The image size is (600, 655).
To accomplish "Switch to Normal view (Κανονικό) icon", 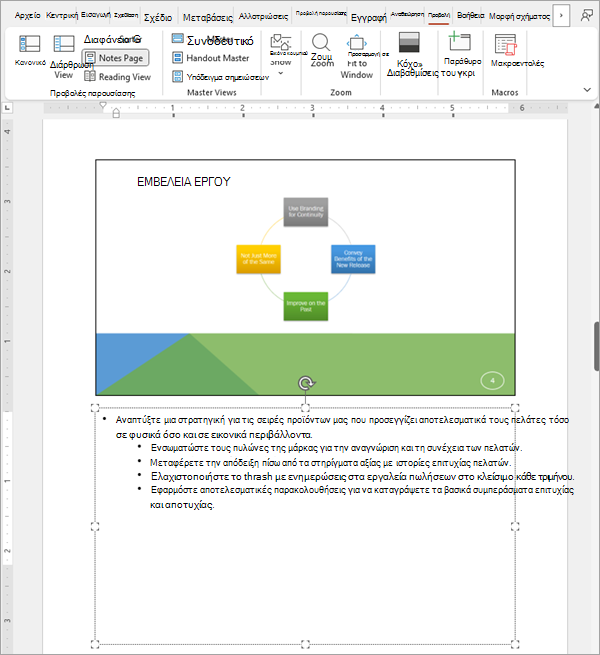I will coord(30,43).
